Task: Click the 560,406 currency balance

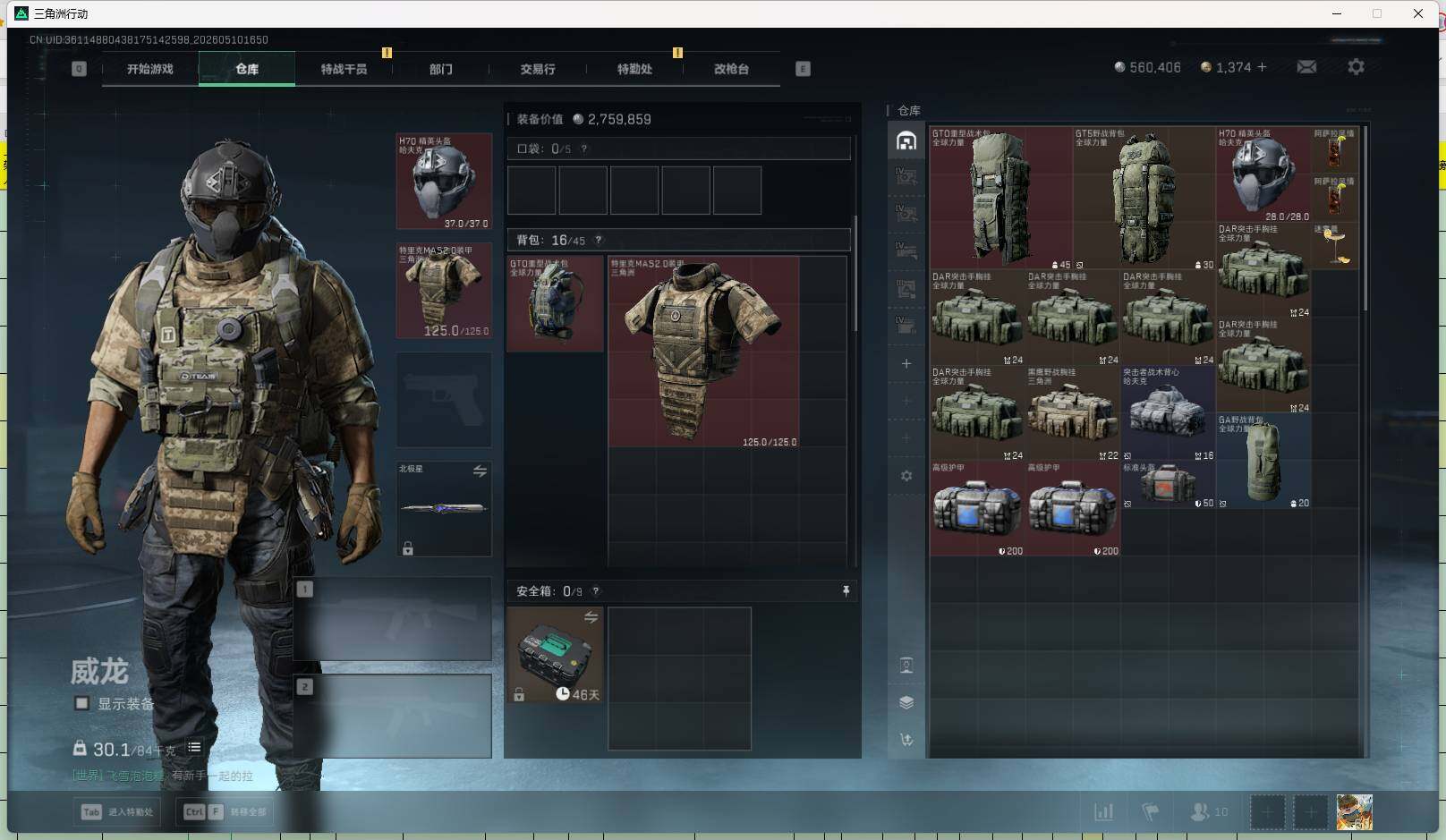Action: click(x=1147, y=67)
